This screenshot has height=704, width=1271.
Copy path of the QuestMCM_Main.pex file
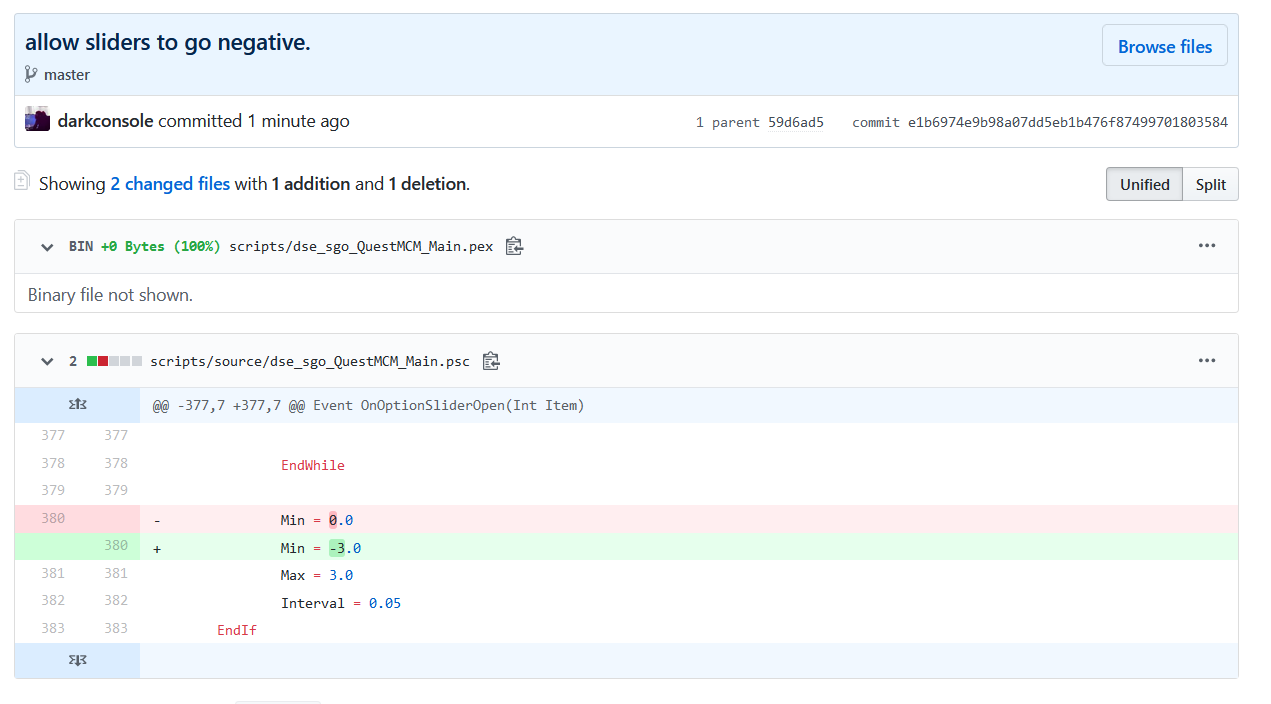[x=514, y=246]
